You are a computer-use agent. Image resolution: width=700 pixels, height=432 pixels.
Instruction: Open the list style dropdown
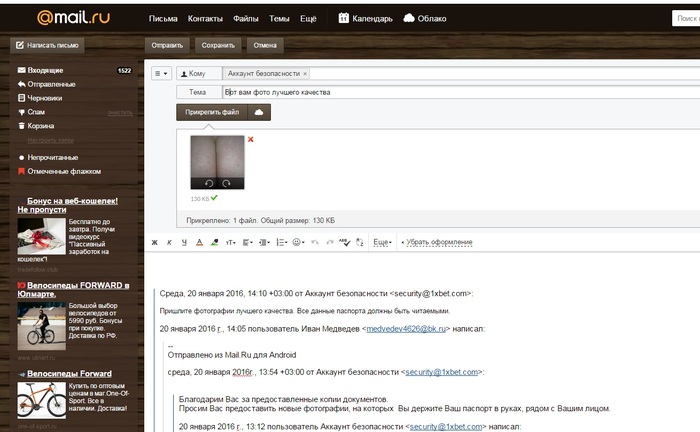point(281,242)
